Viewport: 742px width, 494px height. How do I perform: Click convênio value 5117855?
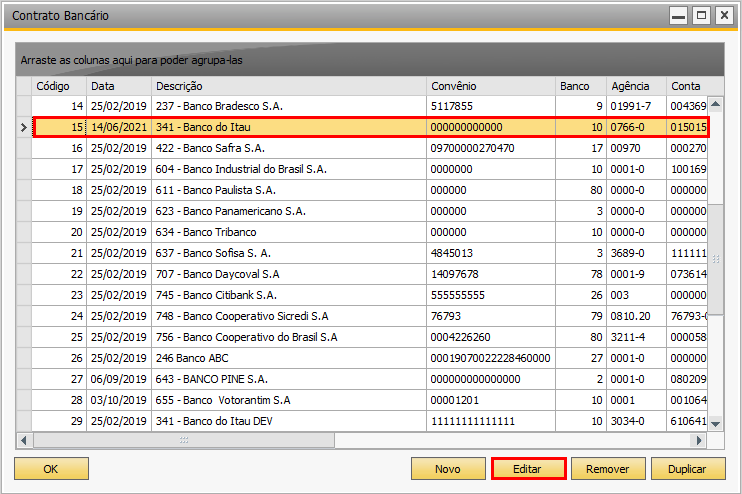coord(491,106)
